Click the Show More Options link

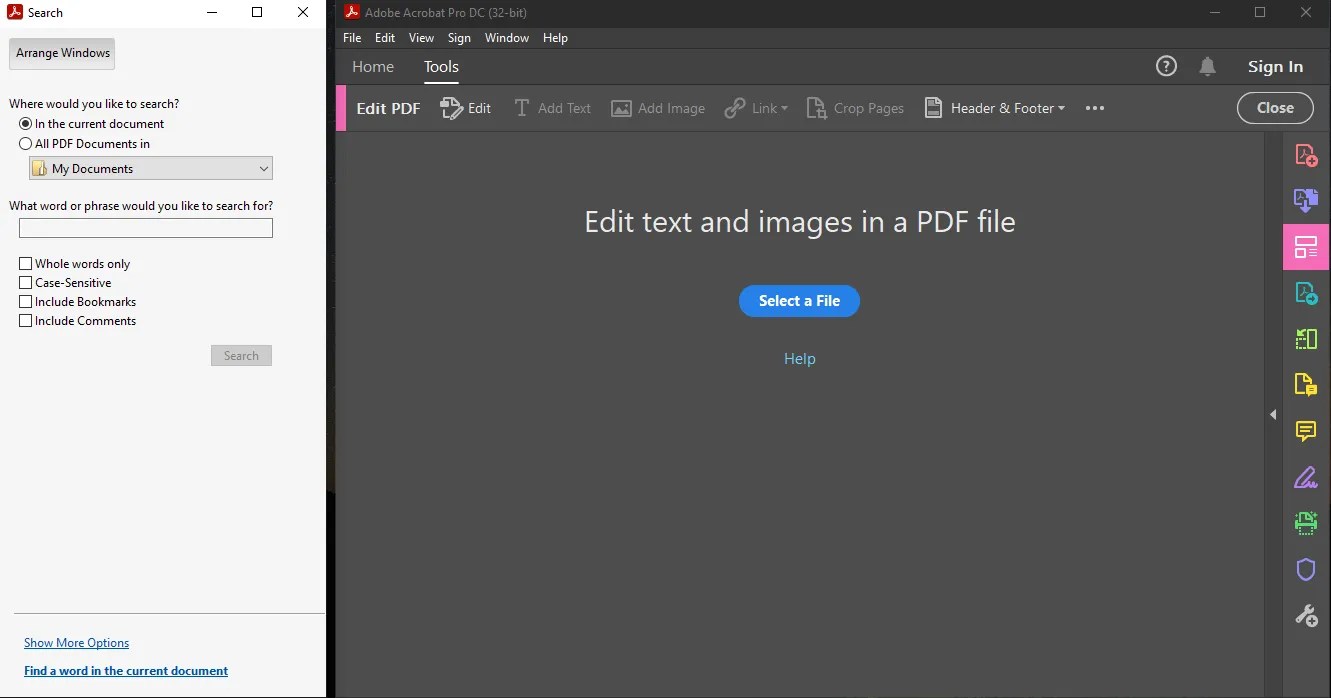[x=76, y=642]
